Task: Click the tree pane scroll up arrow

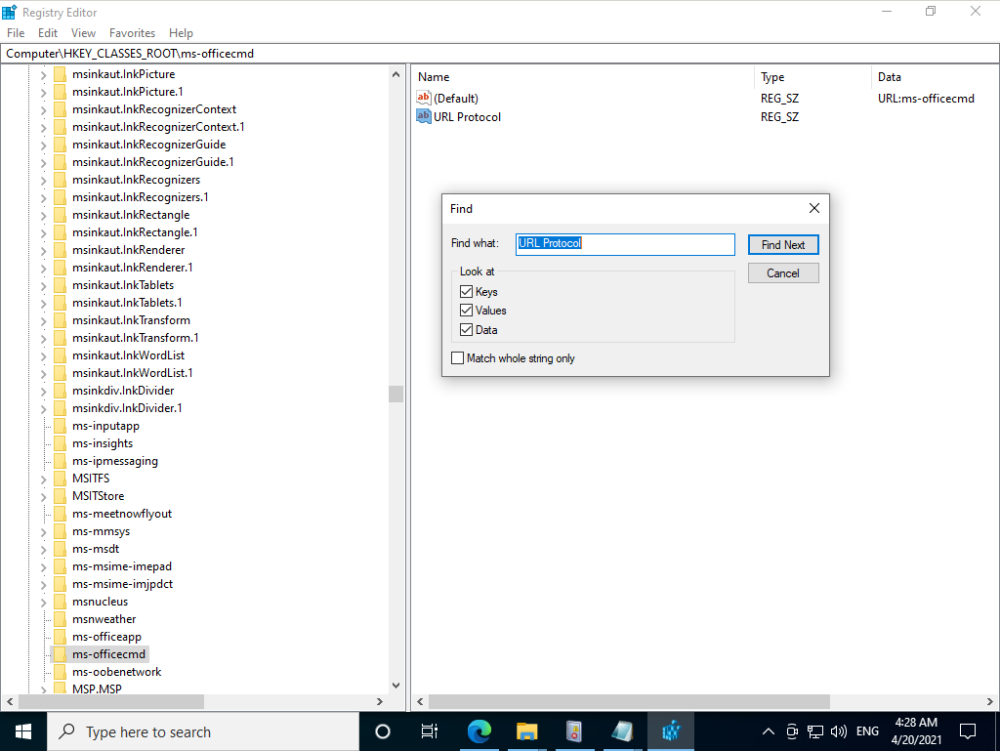Action: pos(396,75)
